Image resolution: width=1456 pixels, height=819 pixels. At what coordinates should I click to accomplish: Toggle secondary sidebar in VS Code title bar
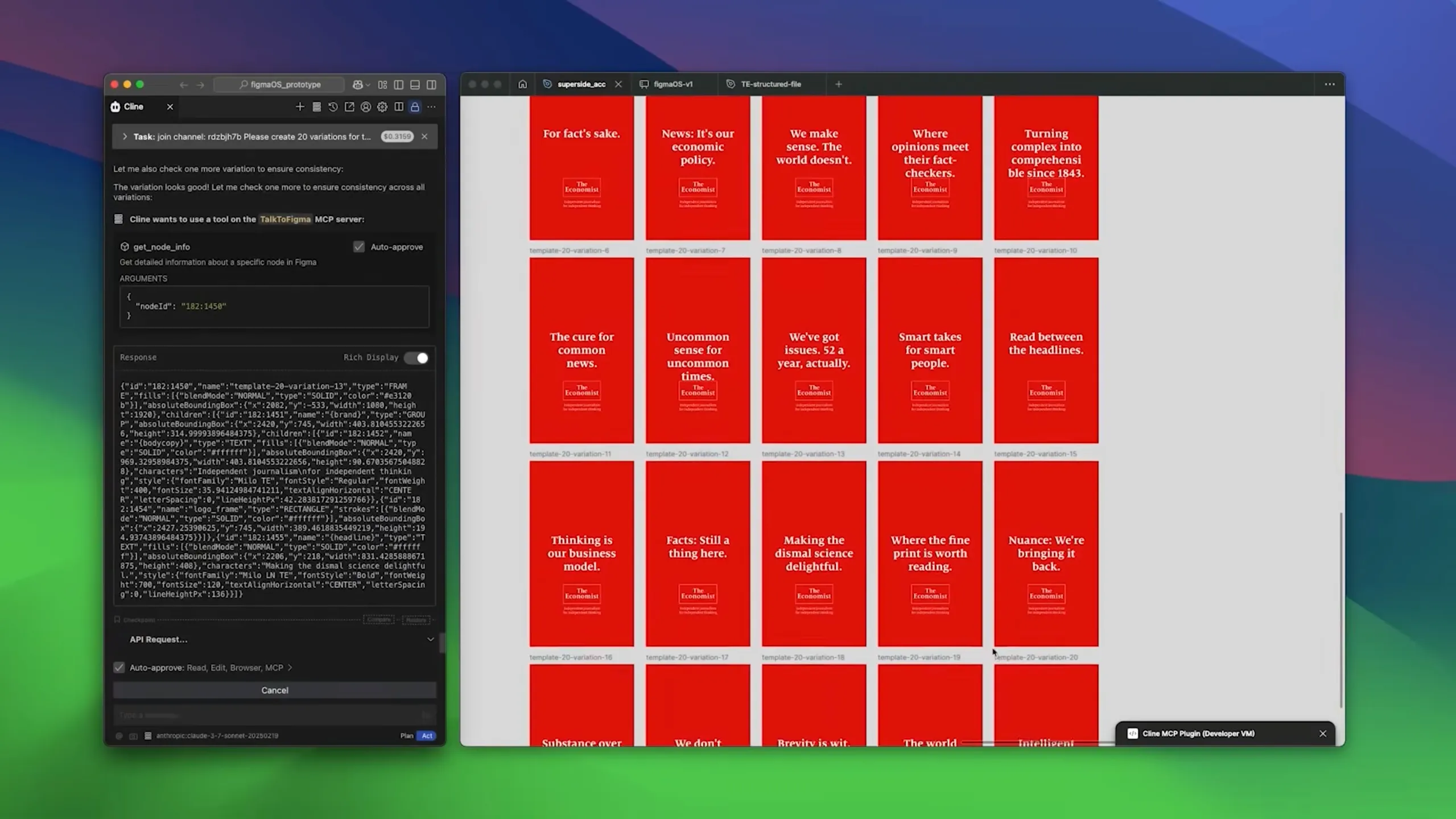click(432, 84)
